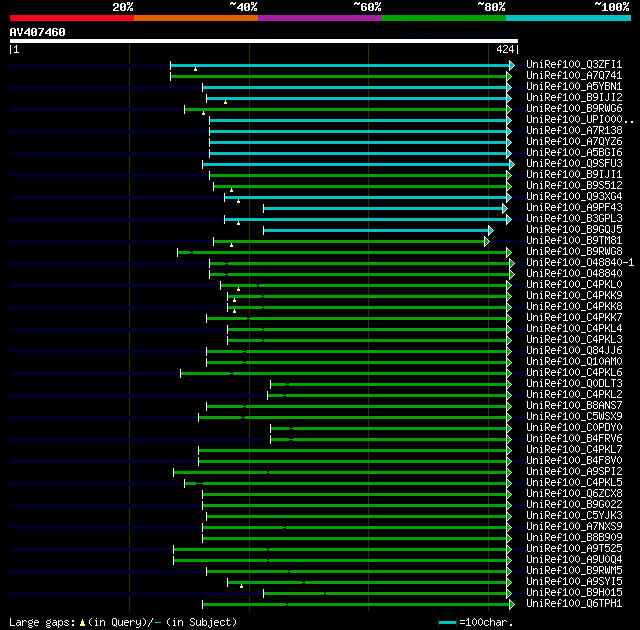640x630 pixels.
Task: Open the UniRef100_B9RWM5 hit
Action: point(574,571)
